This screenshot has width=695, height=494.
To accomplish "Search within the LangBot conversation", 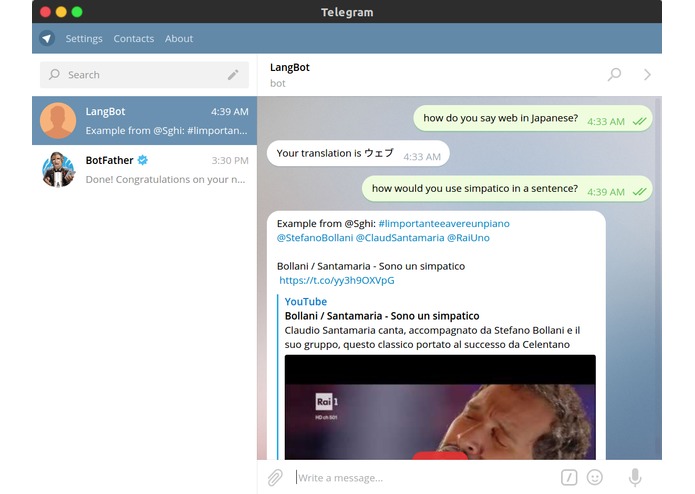I will [x=614, y=74].
